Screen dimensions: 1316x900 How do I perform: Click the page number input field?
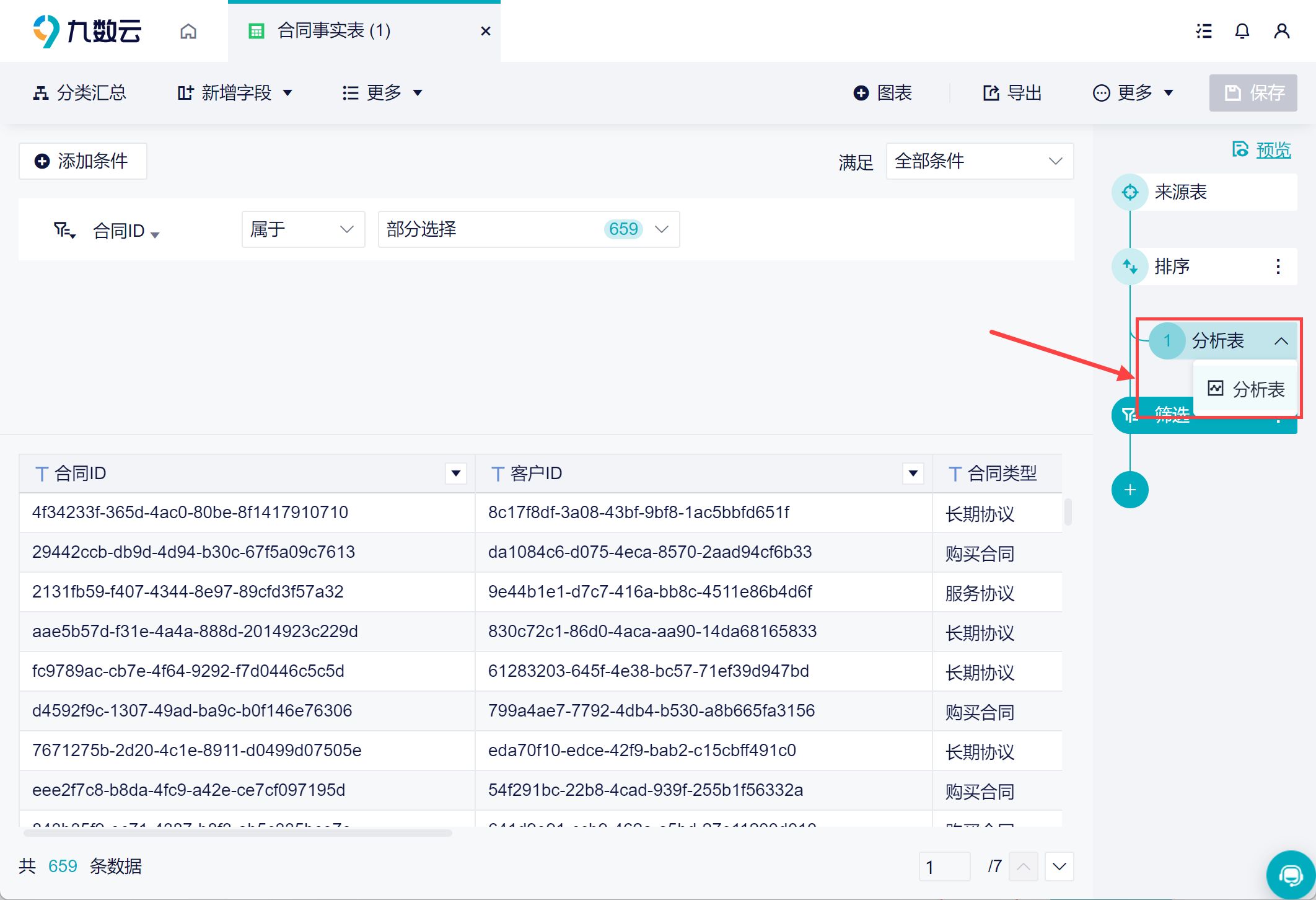944,866
